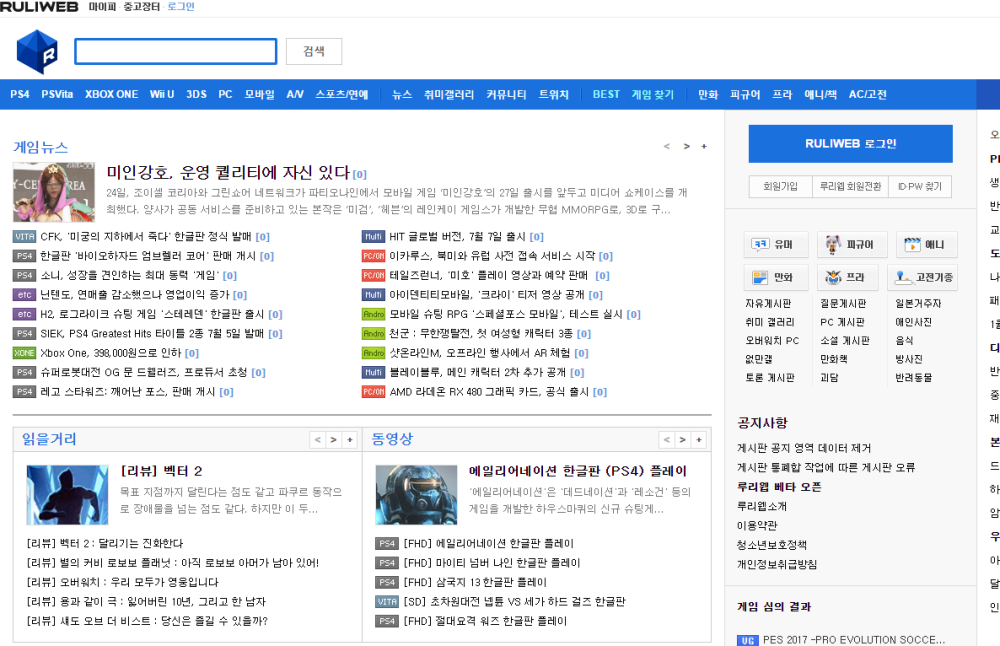Open the 프라 board icon button
Image resolution: width=1000 pixels, height=646 pixels.
coord(850,278)
